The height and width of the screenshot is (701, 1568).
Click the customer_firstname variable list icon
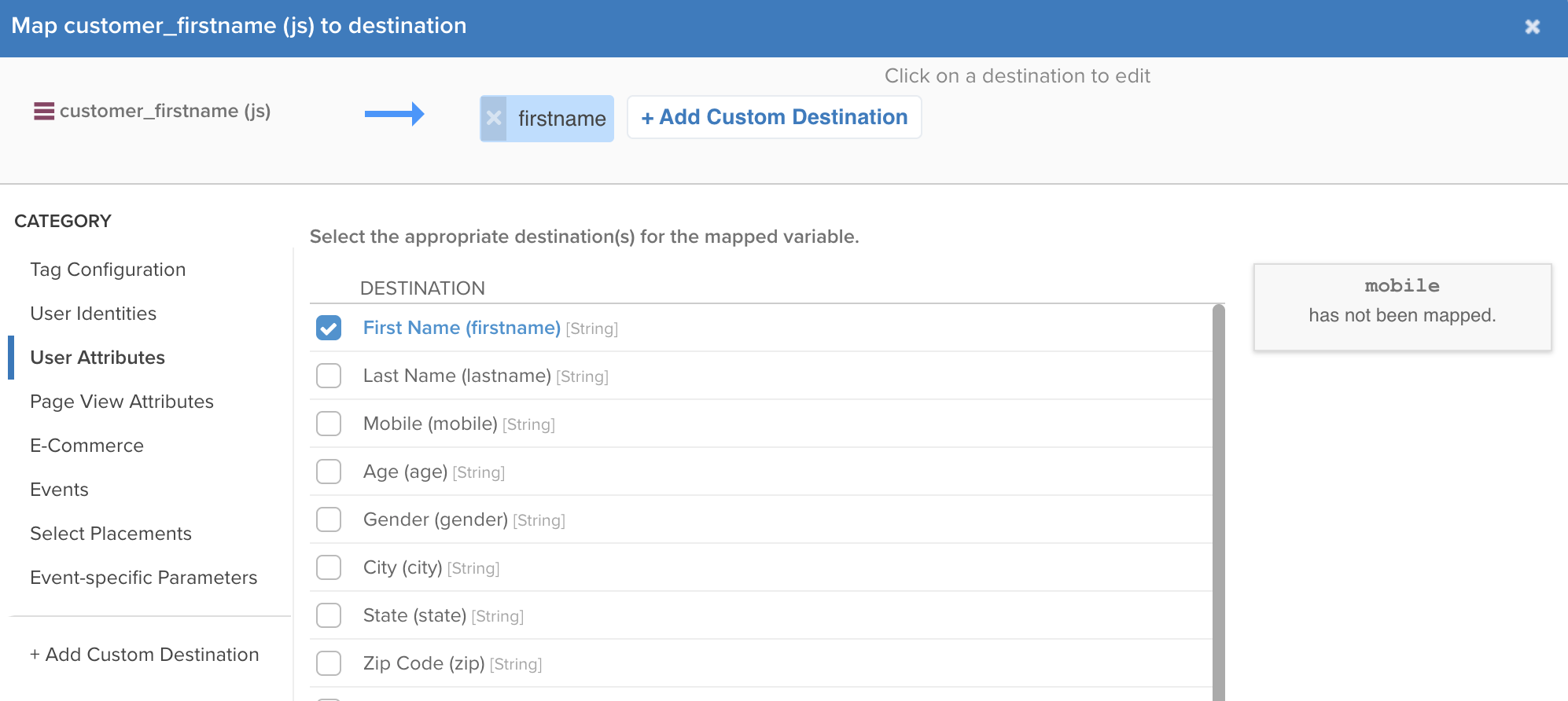pos(44,112)
